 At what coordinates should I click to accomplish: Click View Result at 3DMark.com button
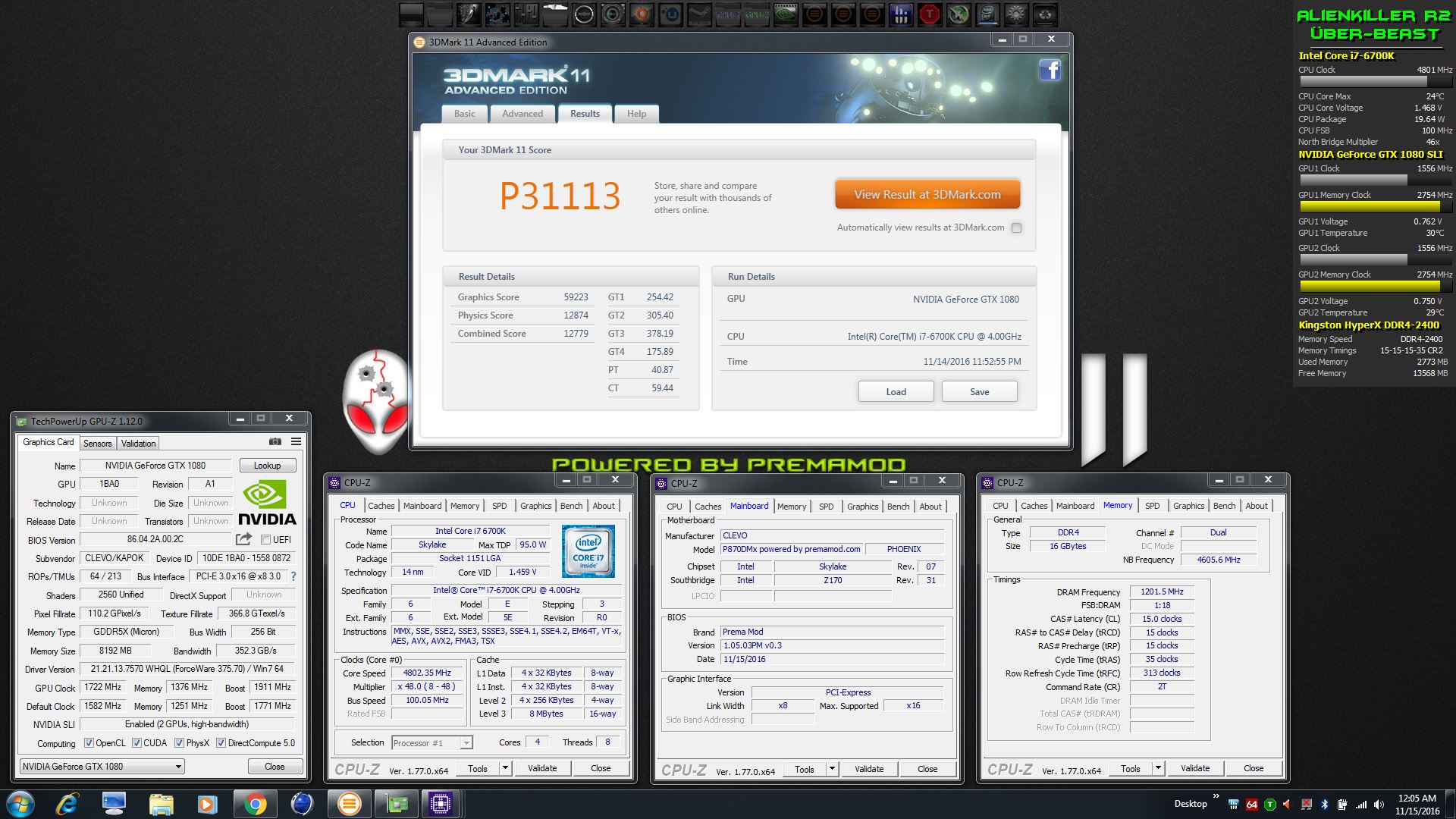coord(927,194)
